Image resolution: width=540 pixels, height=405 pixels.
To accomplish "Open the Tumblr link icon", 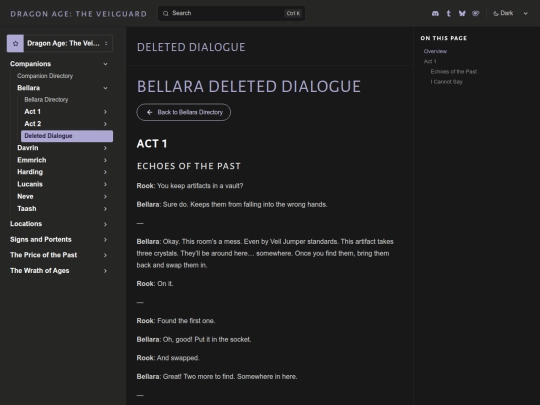I will pos(448,13).
